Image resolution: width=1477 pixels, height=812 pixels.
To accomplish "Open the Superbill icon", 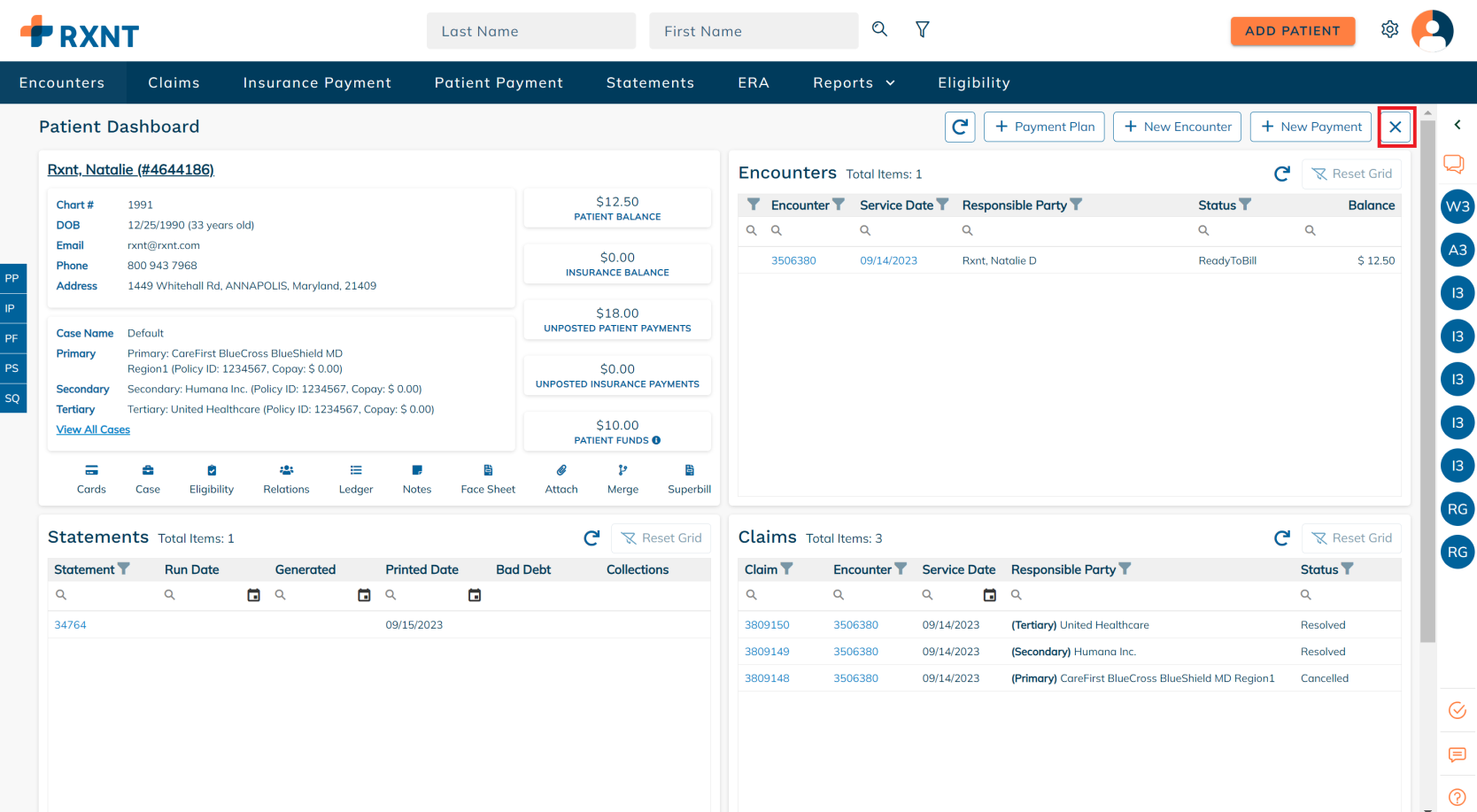I will click(688, 478).
